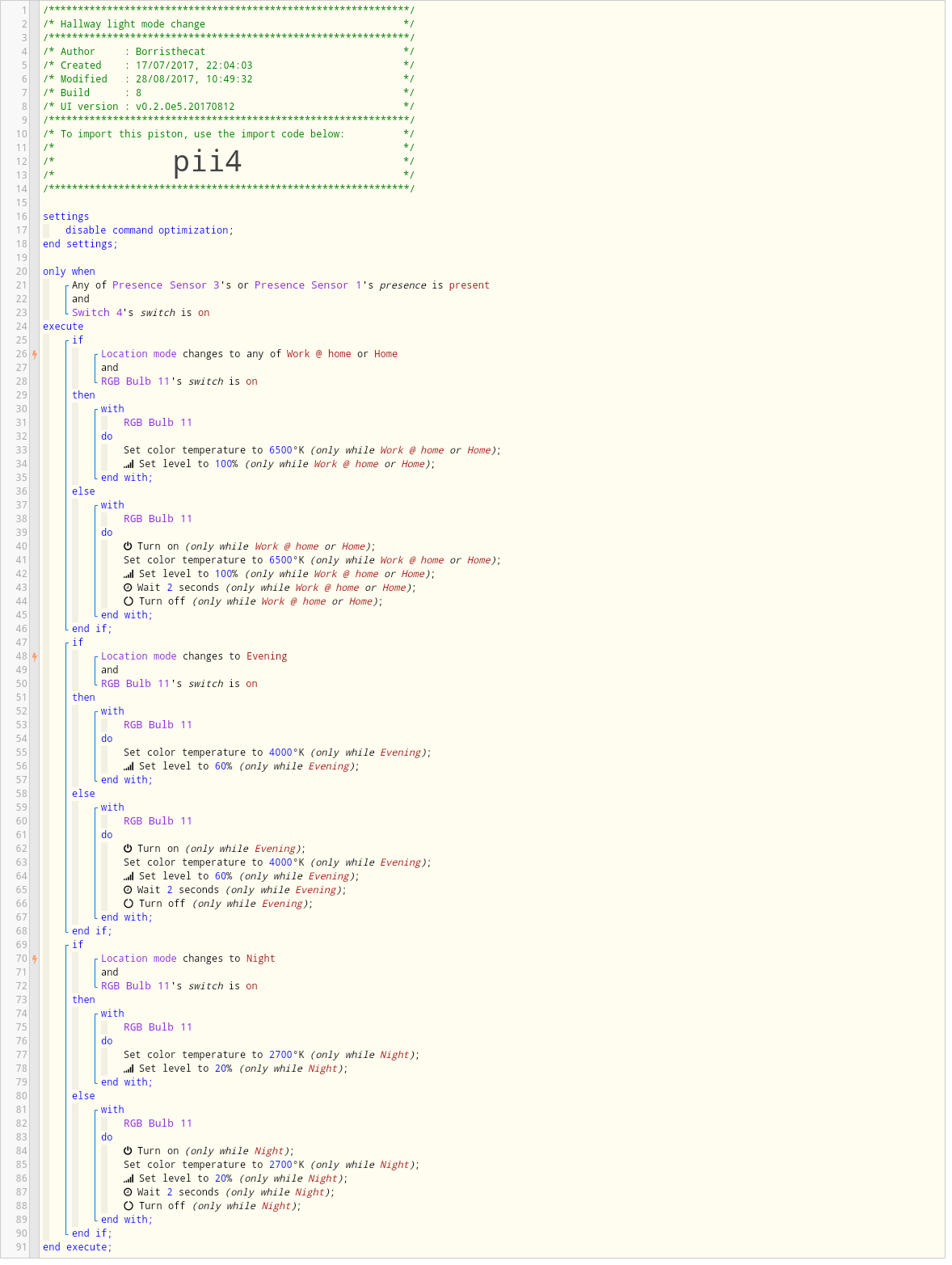Click 'end if;' on line 46

(x=92, y=629)
